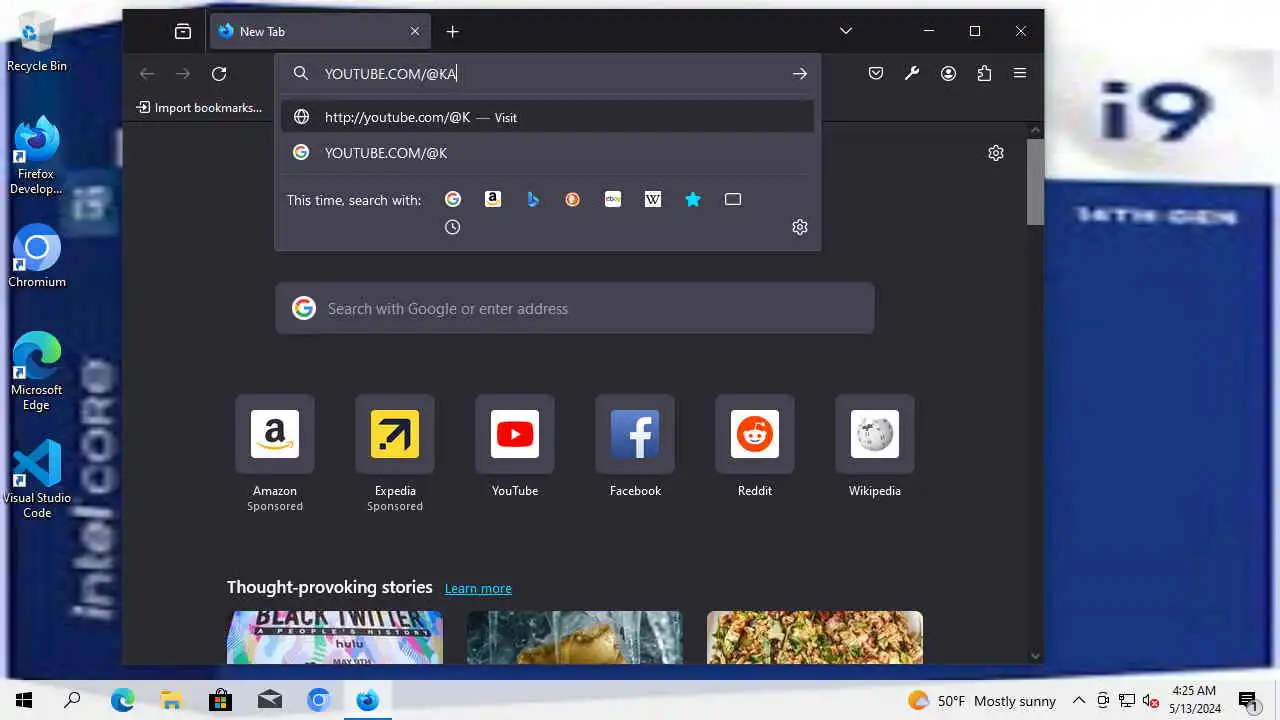Click Import bookmarks in bookmarks toolbar
The image size is (1280, 720).
coord(199,107)
